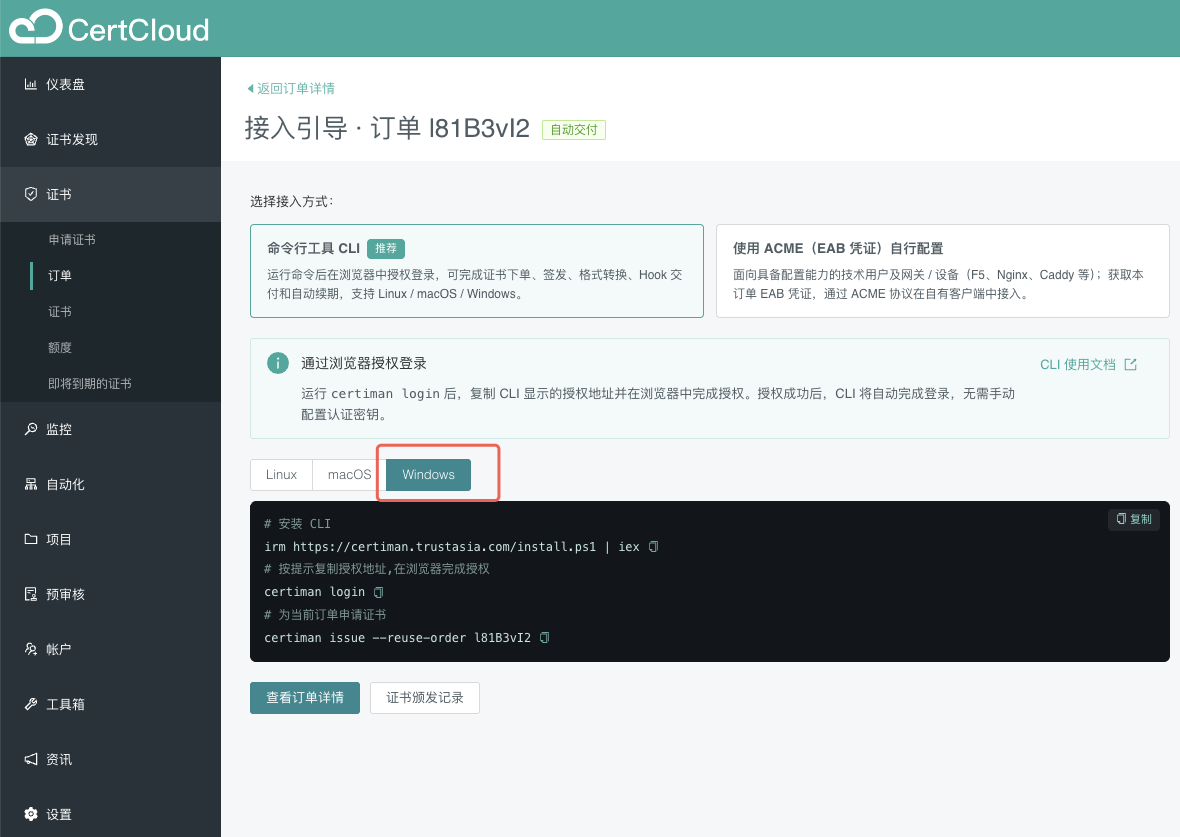Click the info icon beside 通过浏览器授权登录
Image resolution: width=1180 pixels, height=837 pixels.
(x=278, y=363)
